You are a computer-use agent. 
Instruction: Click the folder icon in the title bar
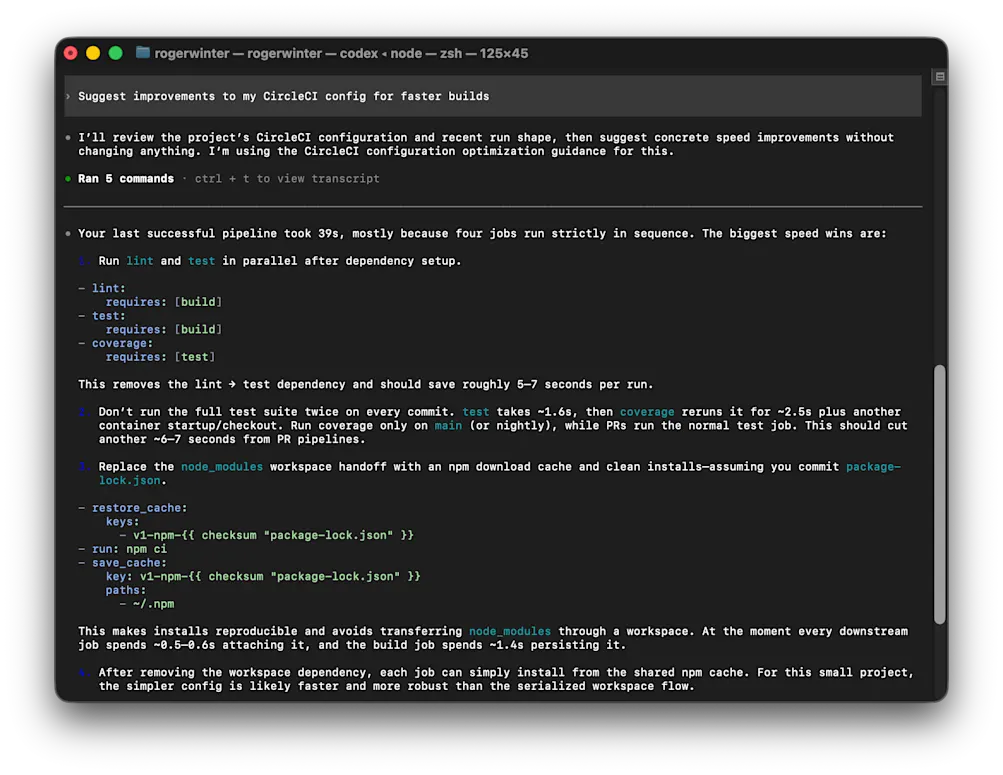pyautogui.click(x=143, y=53)
